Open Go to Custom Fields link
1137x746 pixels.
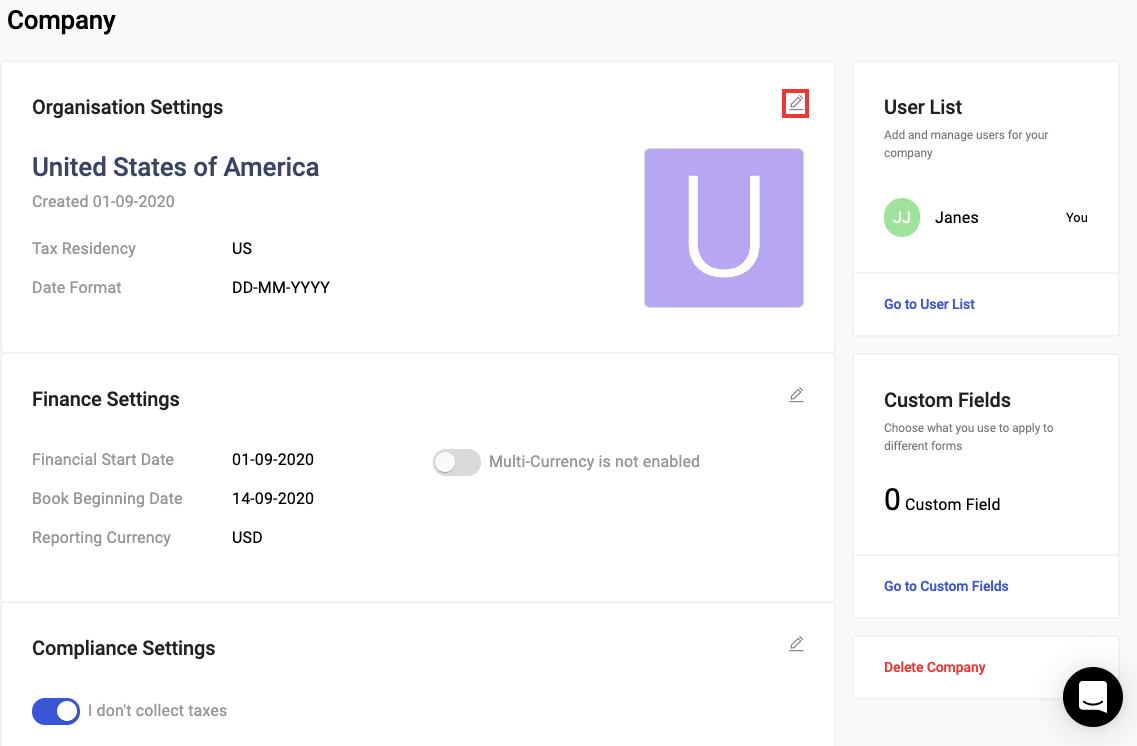[x=946, y=586]
